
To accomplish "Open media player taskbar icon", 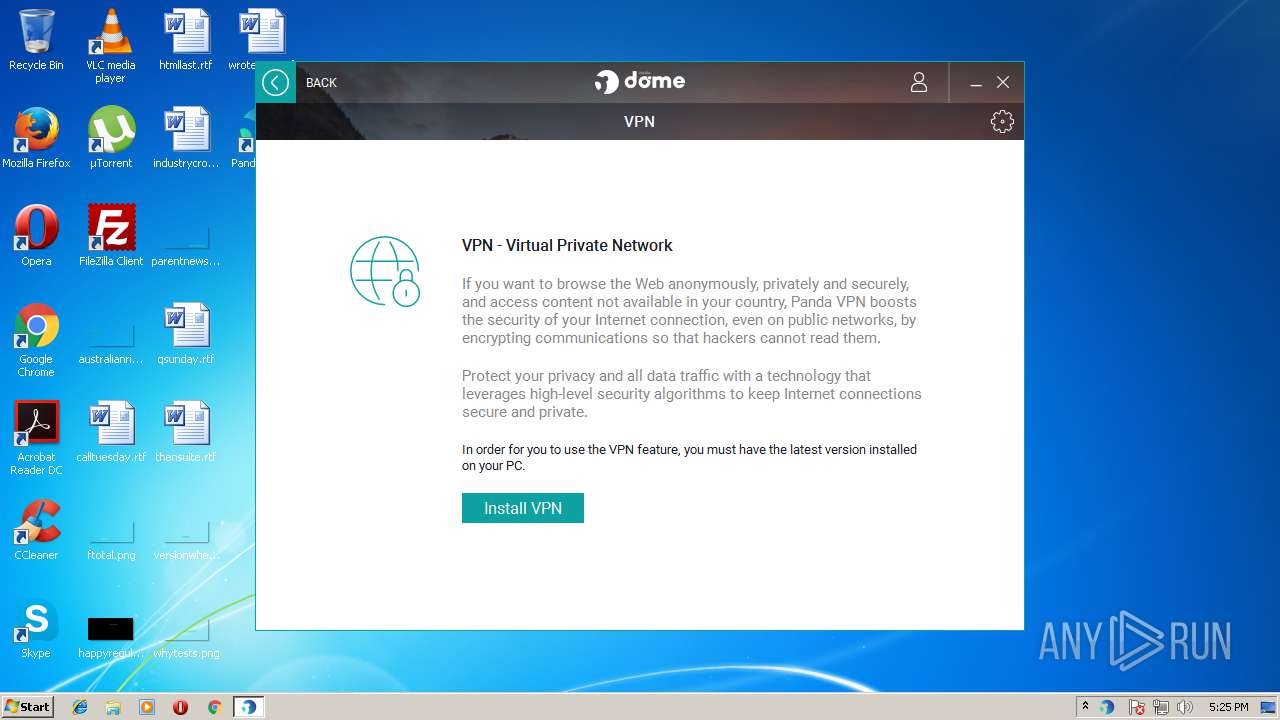I will pos(147,707).
